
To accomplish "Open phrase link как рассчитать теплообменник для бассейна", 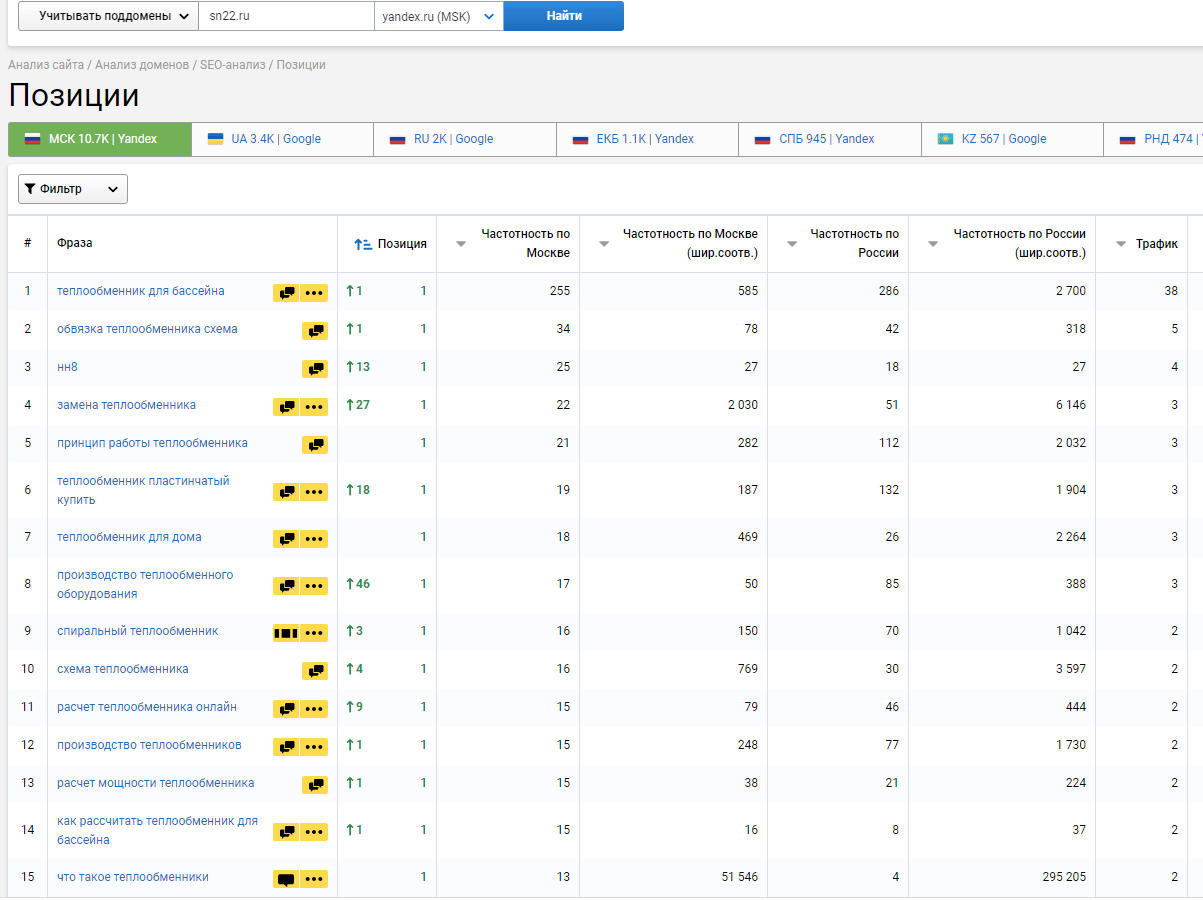I will click(157, 830).
